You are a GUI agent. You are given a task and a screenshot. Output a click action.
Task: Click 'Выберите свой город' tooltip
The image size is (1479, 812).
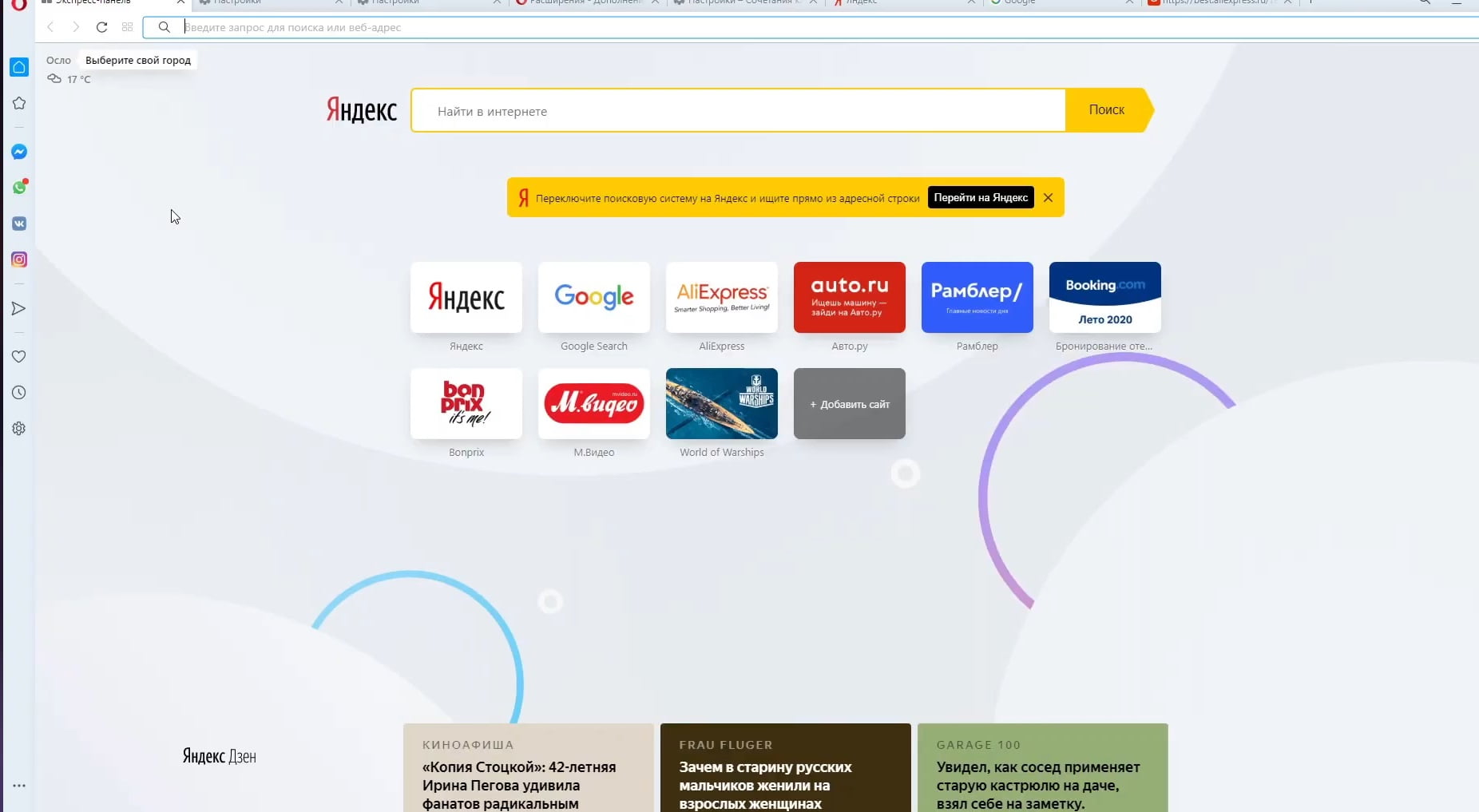pyautogui.click(x=138, y=60)
